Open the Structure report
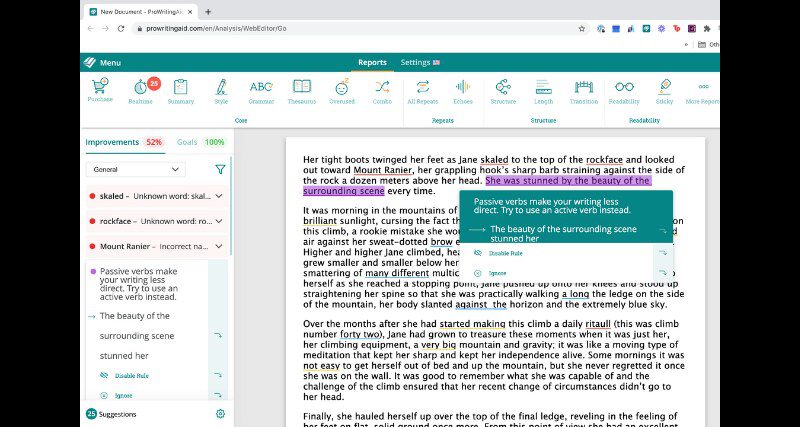Viewport: 800px width, 427px height. click(x=503, y=92)
